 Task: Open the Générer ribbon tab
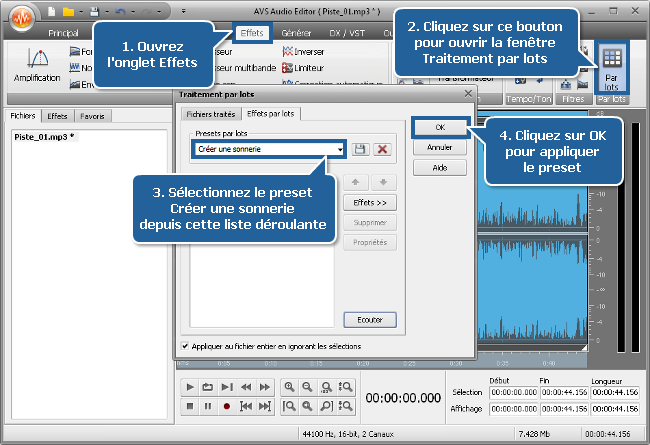pos(296,33)
